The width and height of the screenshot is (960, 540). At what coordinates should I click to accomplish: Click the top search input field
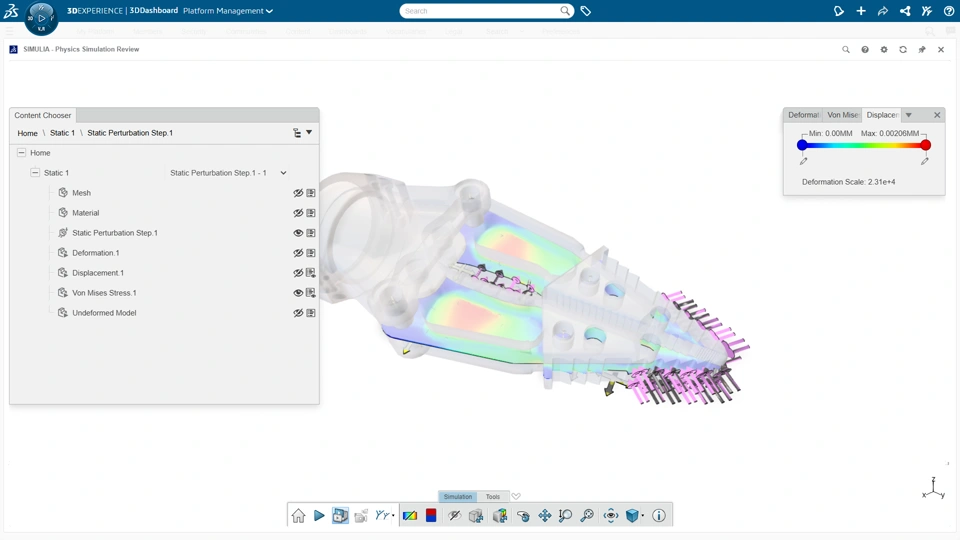click(x=481, y=11)
